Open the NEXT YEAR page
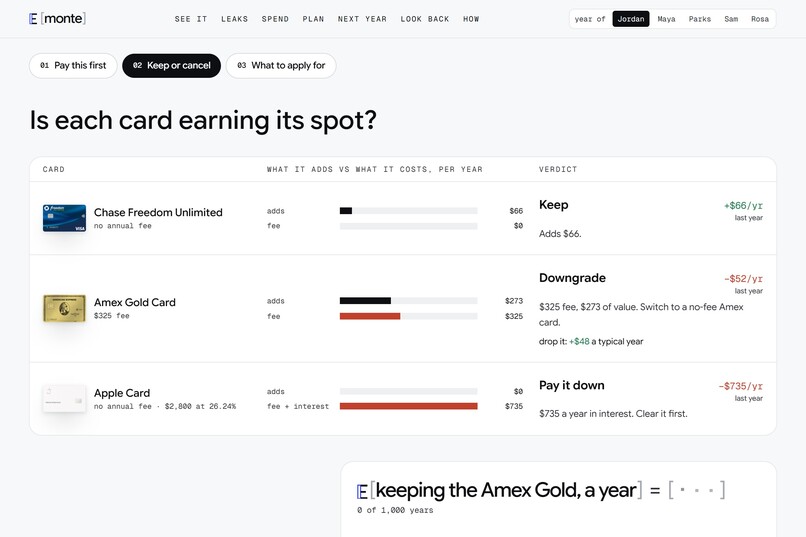This screenshot has width=806, height=537. [362, 19]
